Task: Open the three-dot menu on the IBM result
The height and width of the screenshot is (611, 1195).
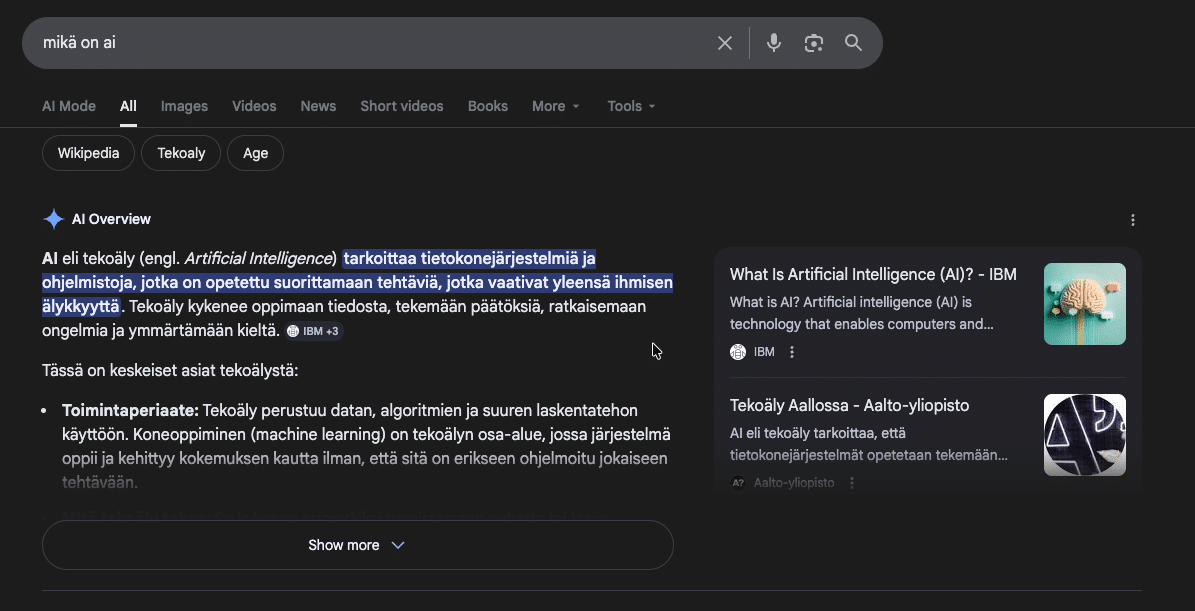Action: [x=791, y=351]
